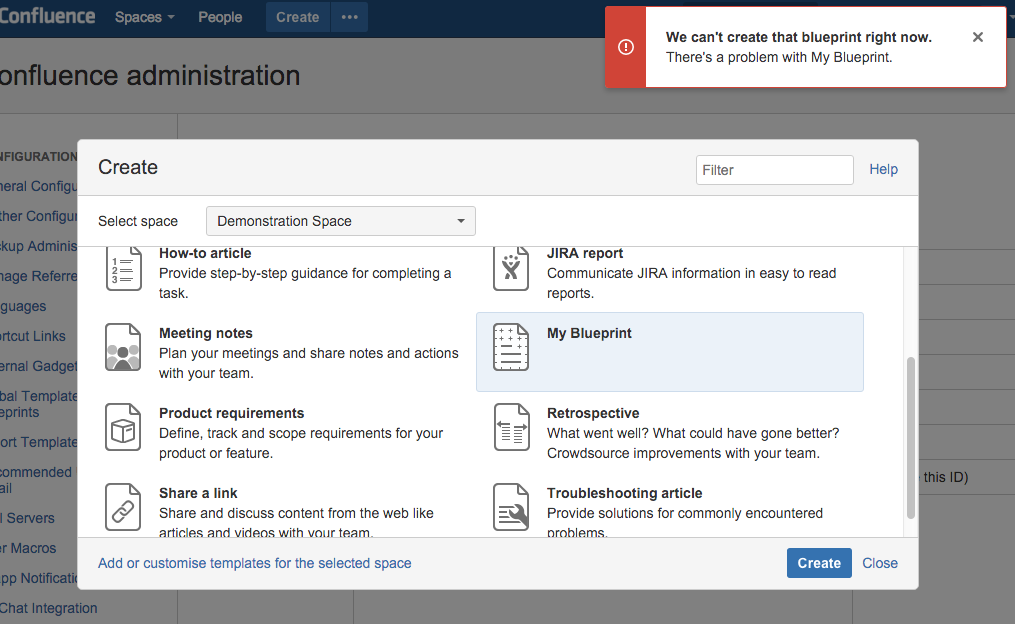Screen dimensions: 1015x624
Task: Click the template list scrollbar
Action: tap(911, 438)
